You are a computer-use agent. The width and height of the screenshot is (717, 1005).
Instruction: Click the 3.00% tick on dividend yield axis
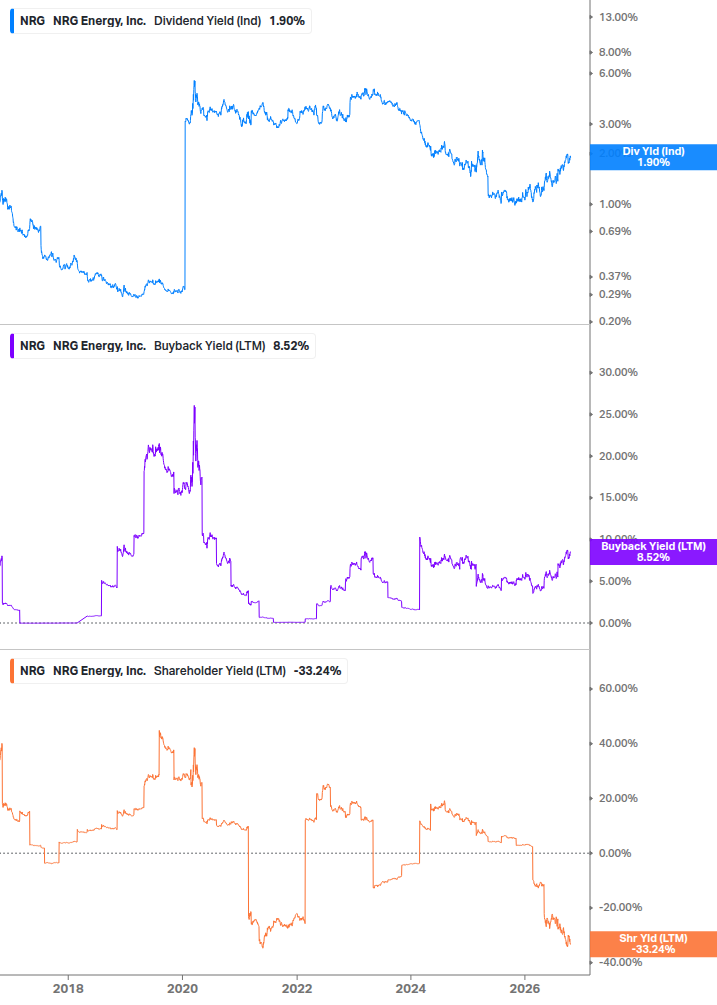point(615,124)
